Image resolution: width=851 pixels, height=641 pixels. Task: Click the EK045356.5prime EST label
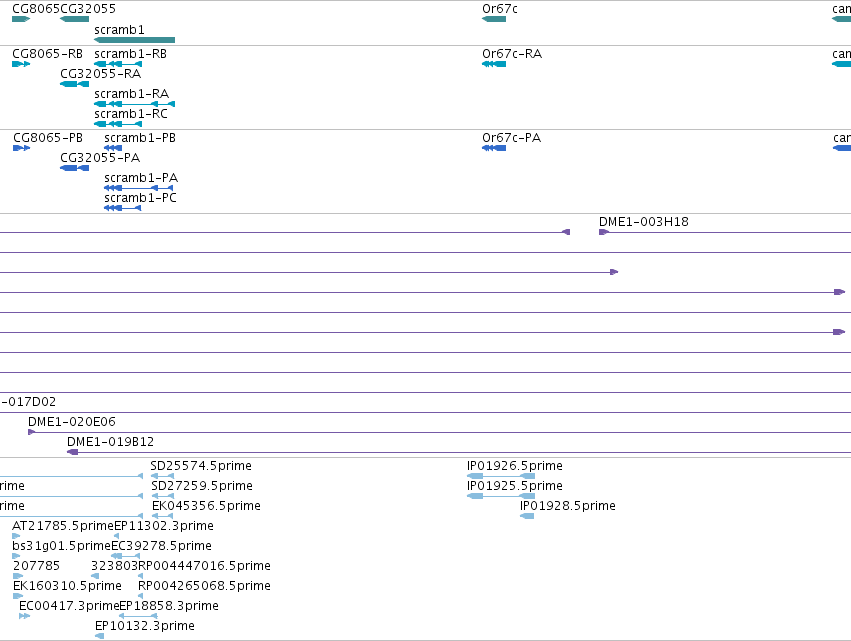pos(206,506)
